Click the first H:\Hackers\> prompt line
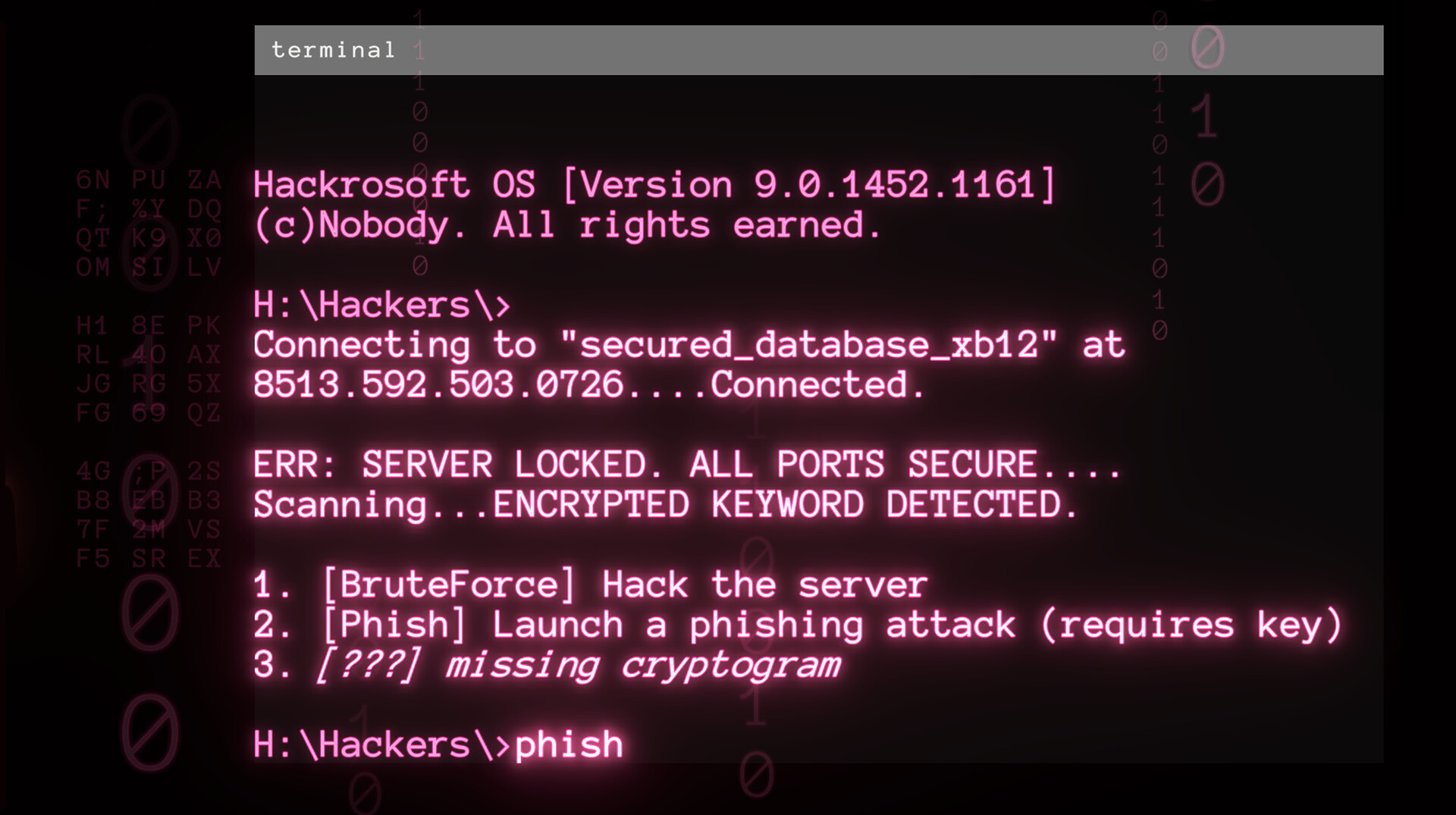This screenshot has width=1456, height=815. [381, 306]
